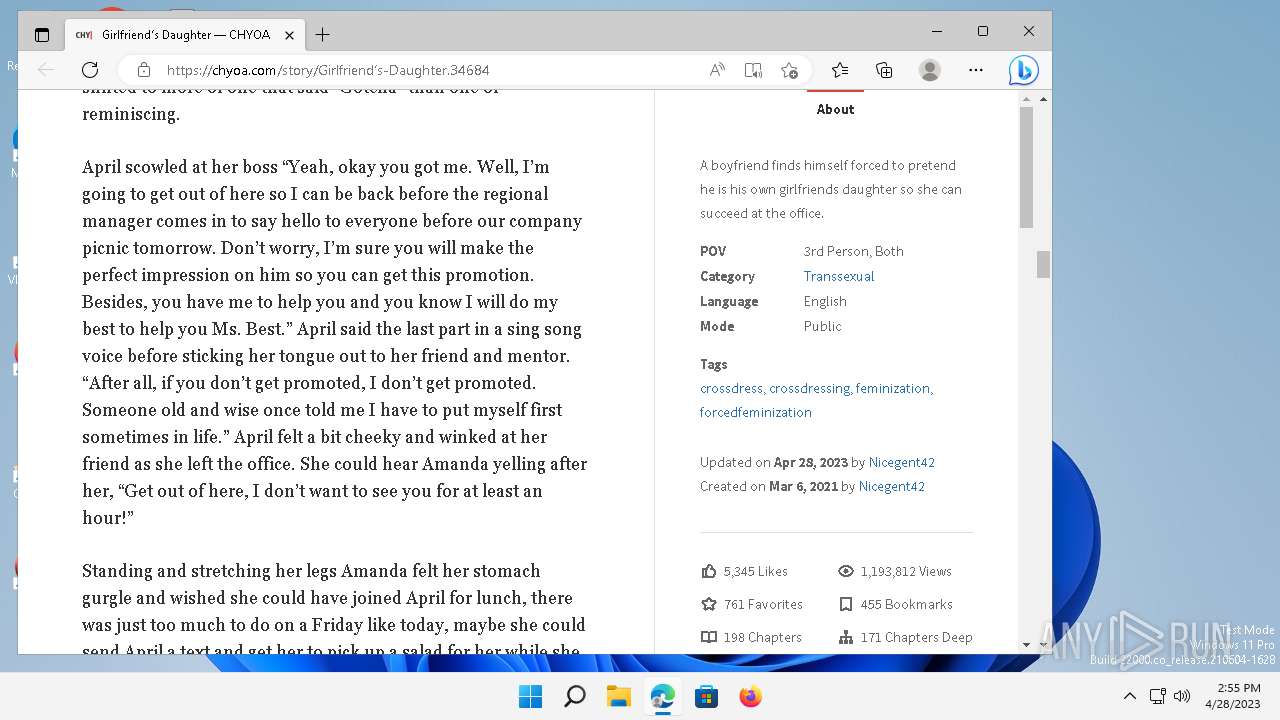Open Immersive Reader icon

(x=753, y=70)
